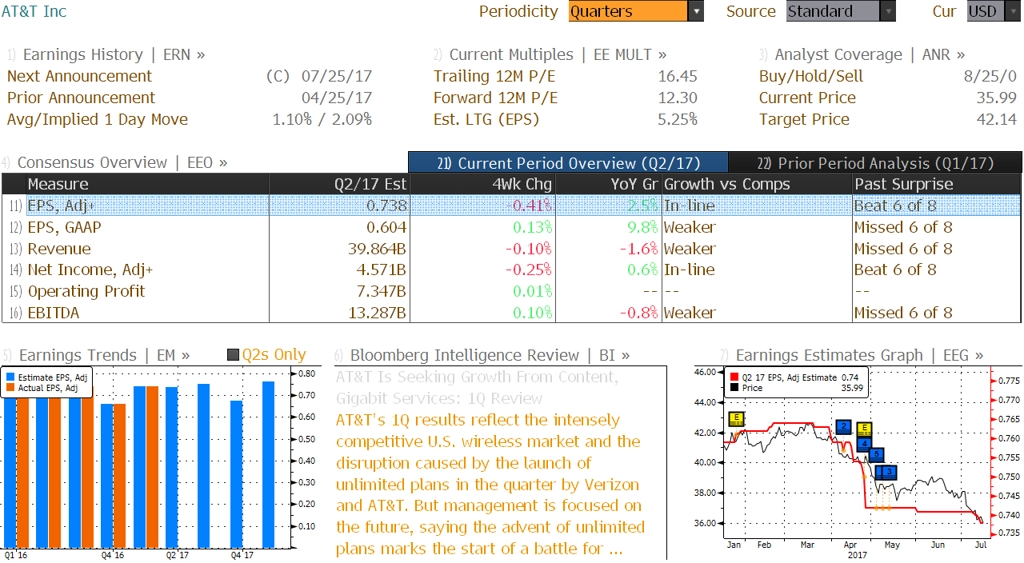Viewport: 1024px width, 563px height.
Task: Click blue Estimate EPS, Adj legend swatch
Action: pos(10,378)
